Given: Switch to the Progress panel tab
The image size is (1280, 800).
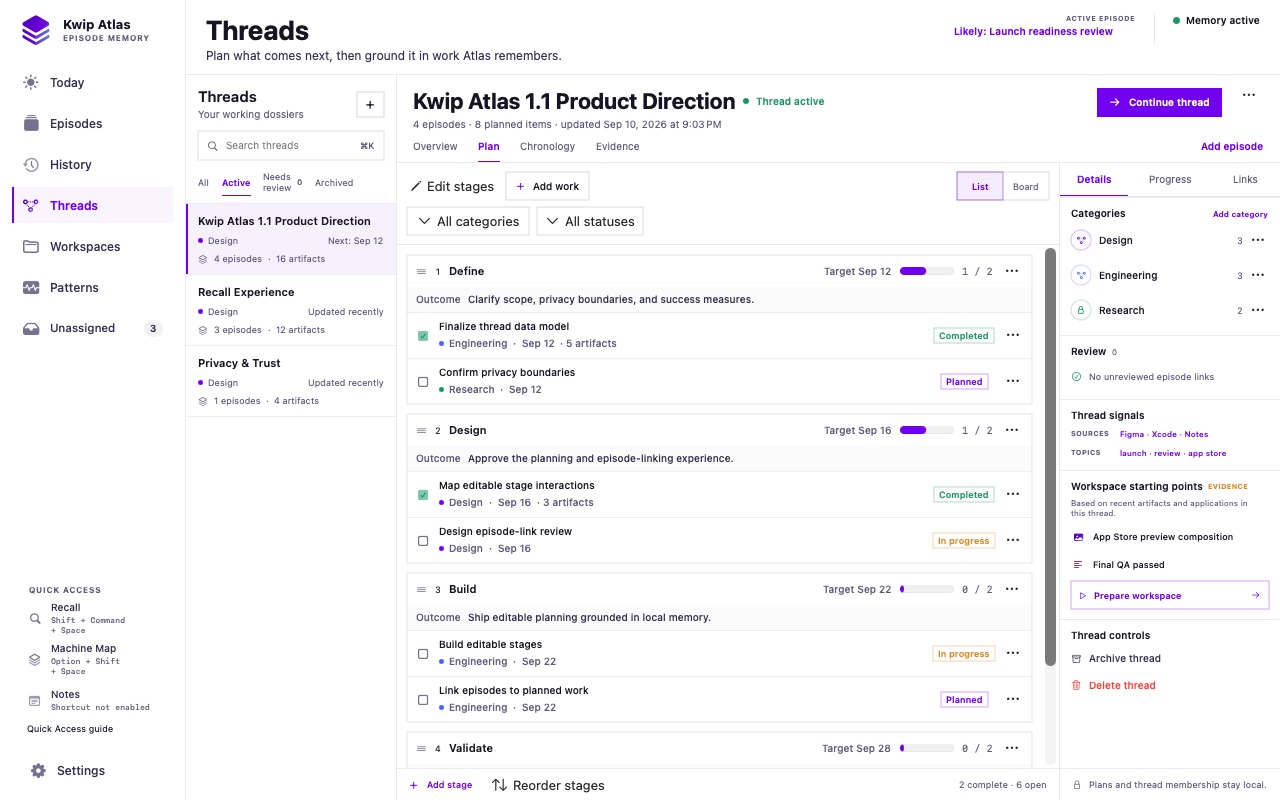Looking at the screenshot, I should (x=1170, y=179).
